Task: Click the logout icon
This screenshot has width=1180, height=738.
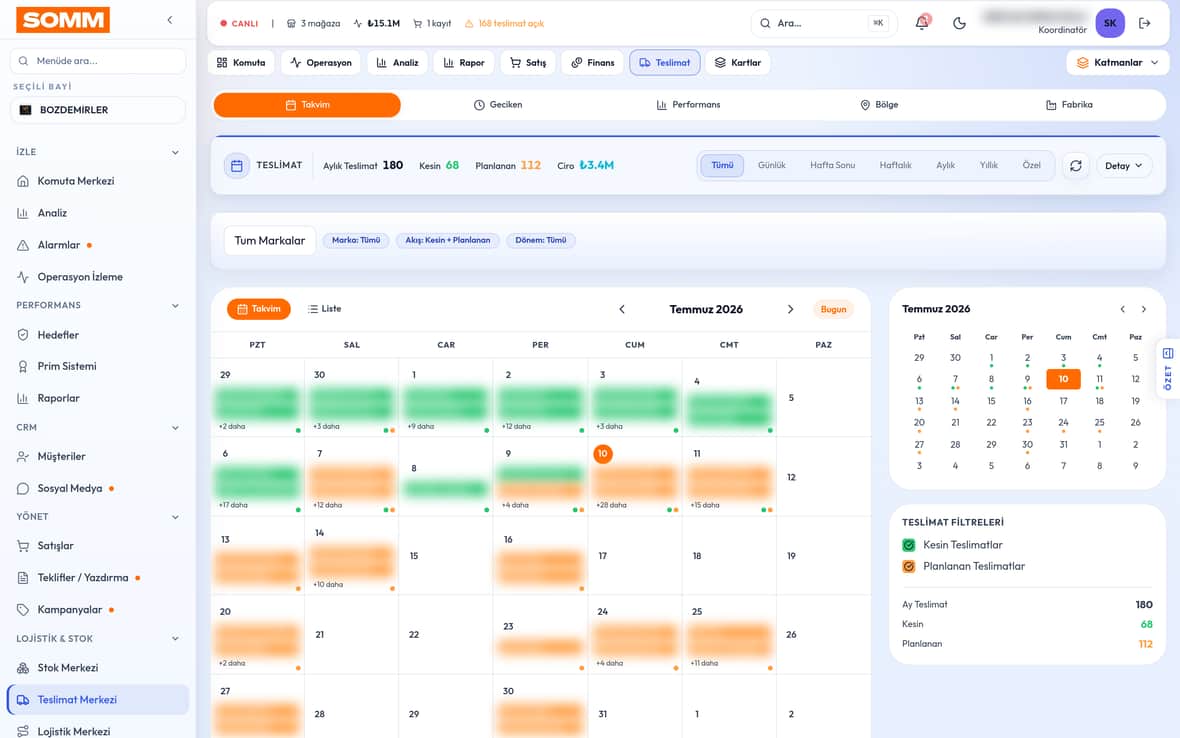Action: pos(1145,23)
